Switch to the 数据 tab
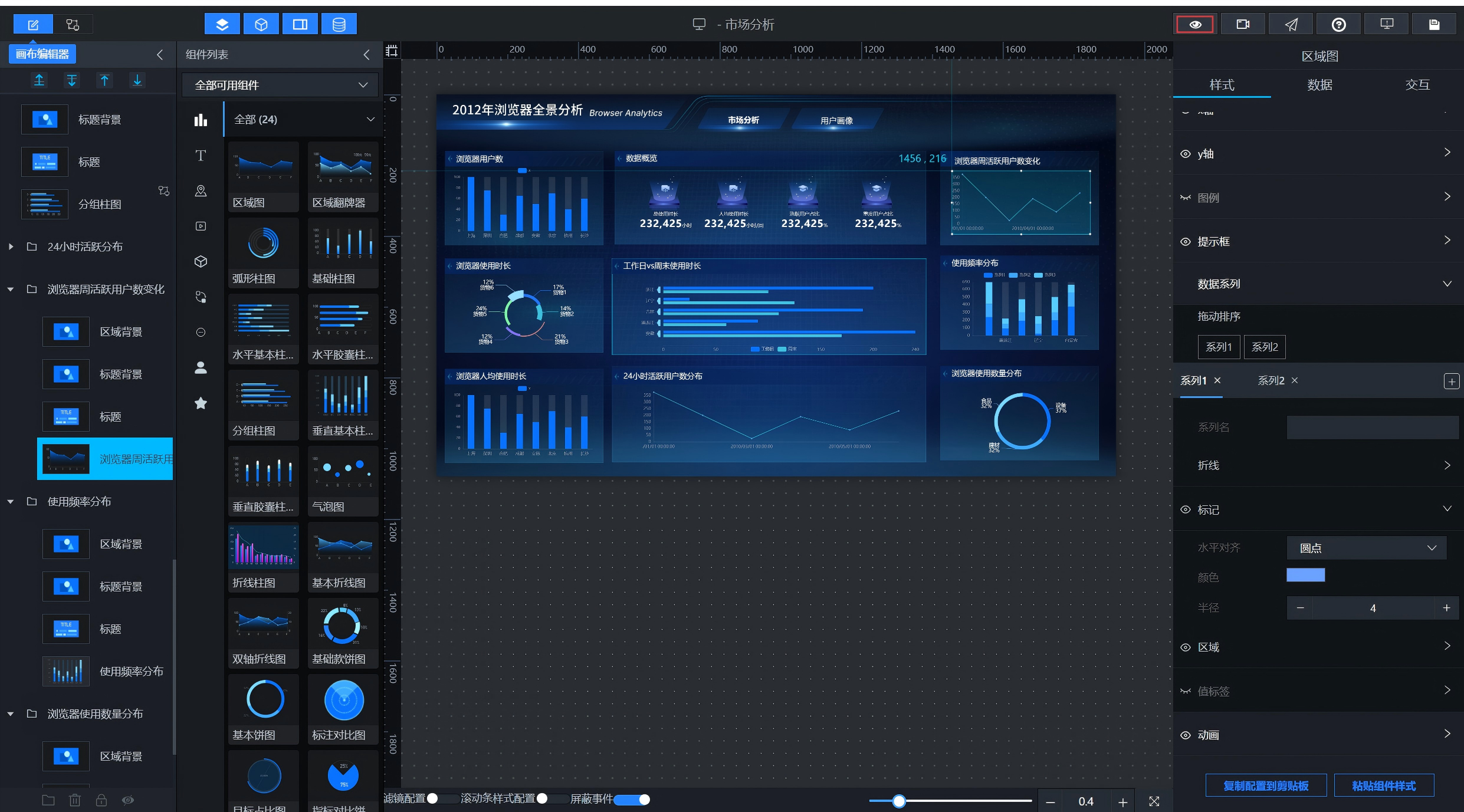1464x812 pixels. tap(1319, 85)
